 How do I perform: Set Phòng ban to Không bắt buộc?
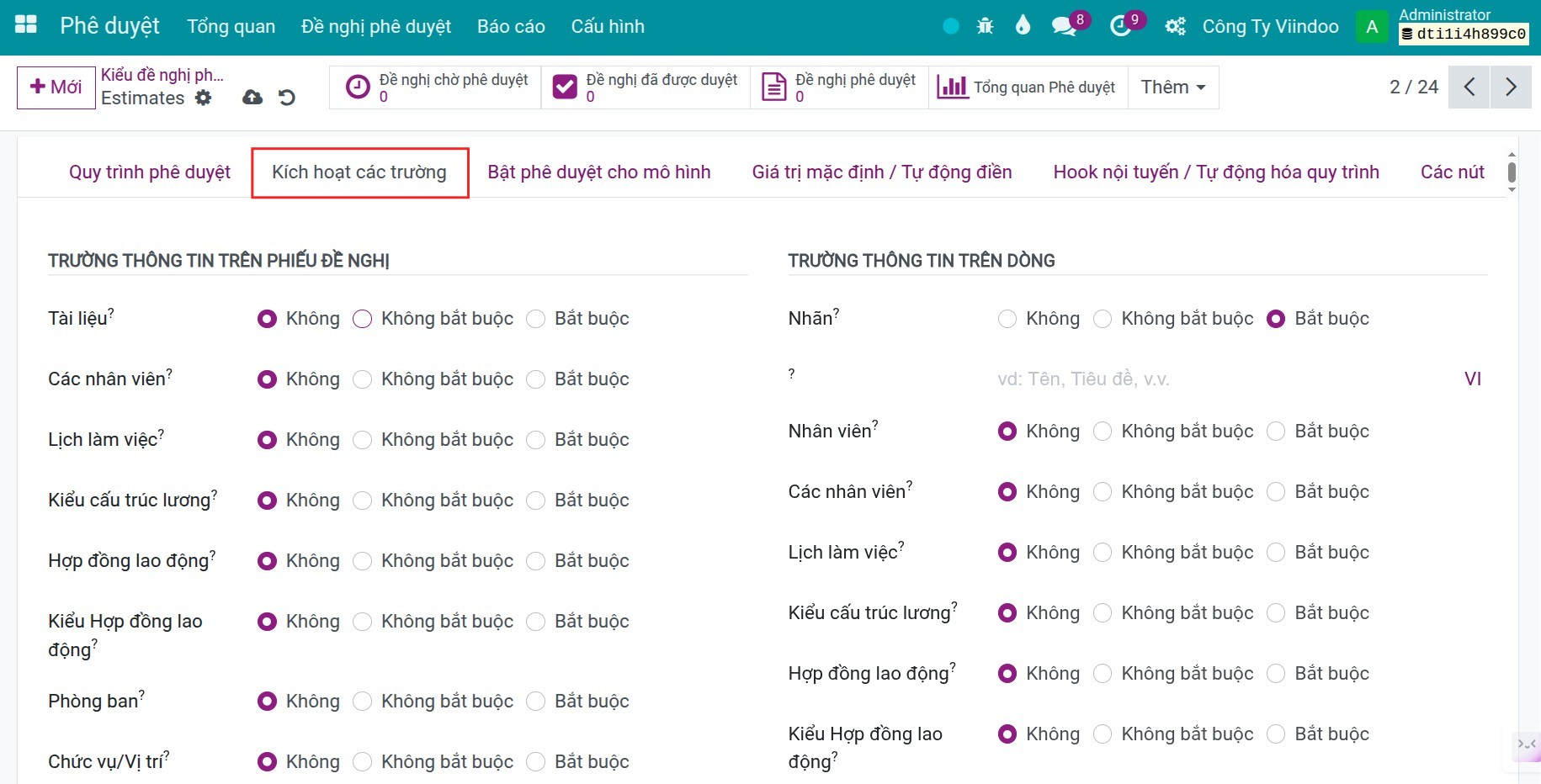[x=362, y=702]
